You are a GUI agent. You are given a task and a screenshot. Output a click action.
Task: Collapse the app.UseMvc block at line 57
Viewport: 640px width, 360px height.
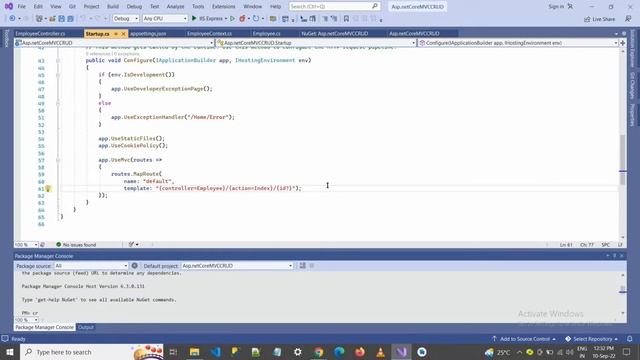(58, 160)
